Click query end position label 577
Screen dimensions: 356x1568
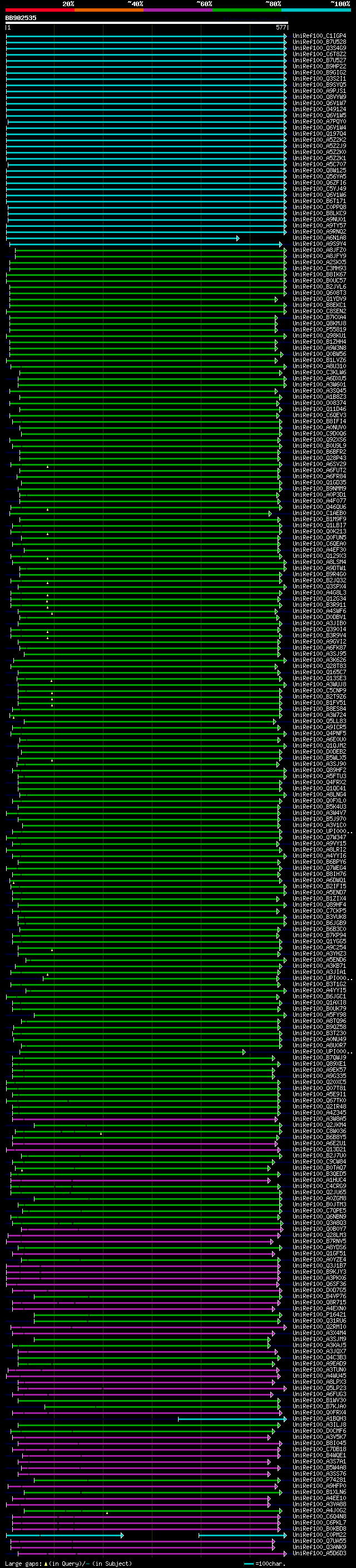[x=280, y=27]
